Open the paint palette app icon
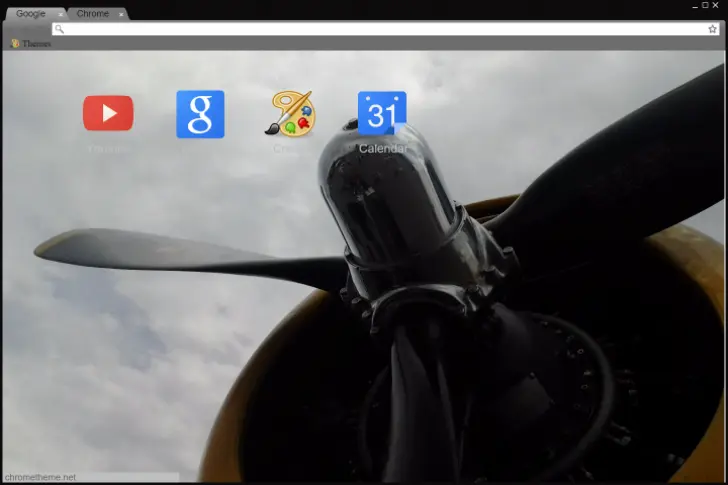The image size is (728, 485). point(290,114)
